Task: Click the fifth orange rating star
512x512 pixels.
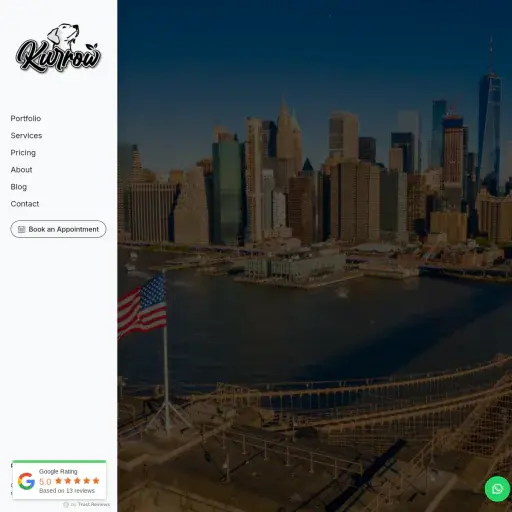Action: [x=96, y=481]
